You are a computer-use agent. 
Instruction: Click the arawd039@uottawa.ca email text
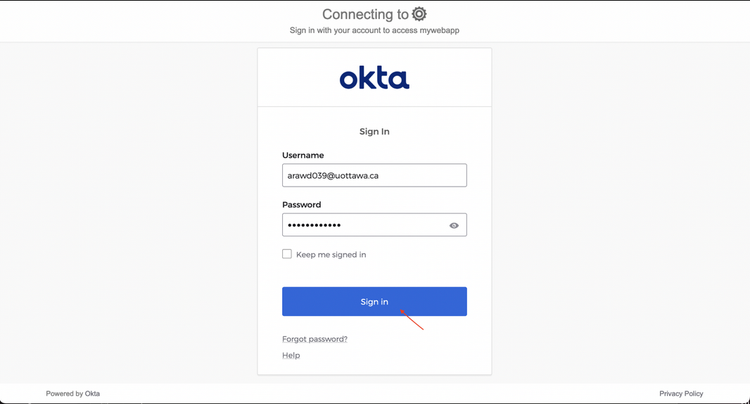[x=333, y=175]
